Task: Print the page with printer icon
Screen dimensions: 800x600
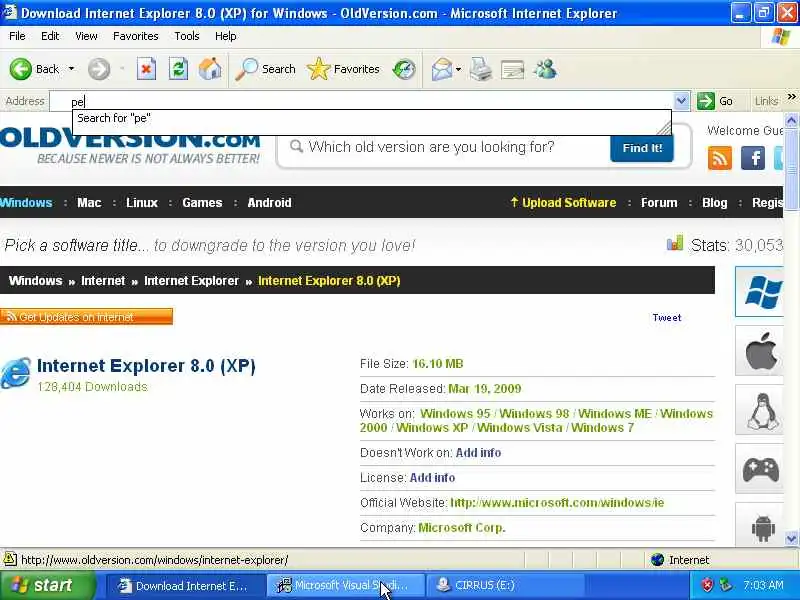Action: [x=480, y=69]
